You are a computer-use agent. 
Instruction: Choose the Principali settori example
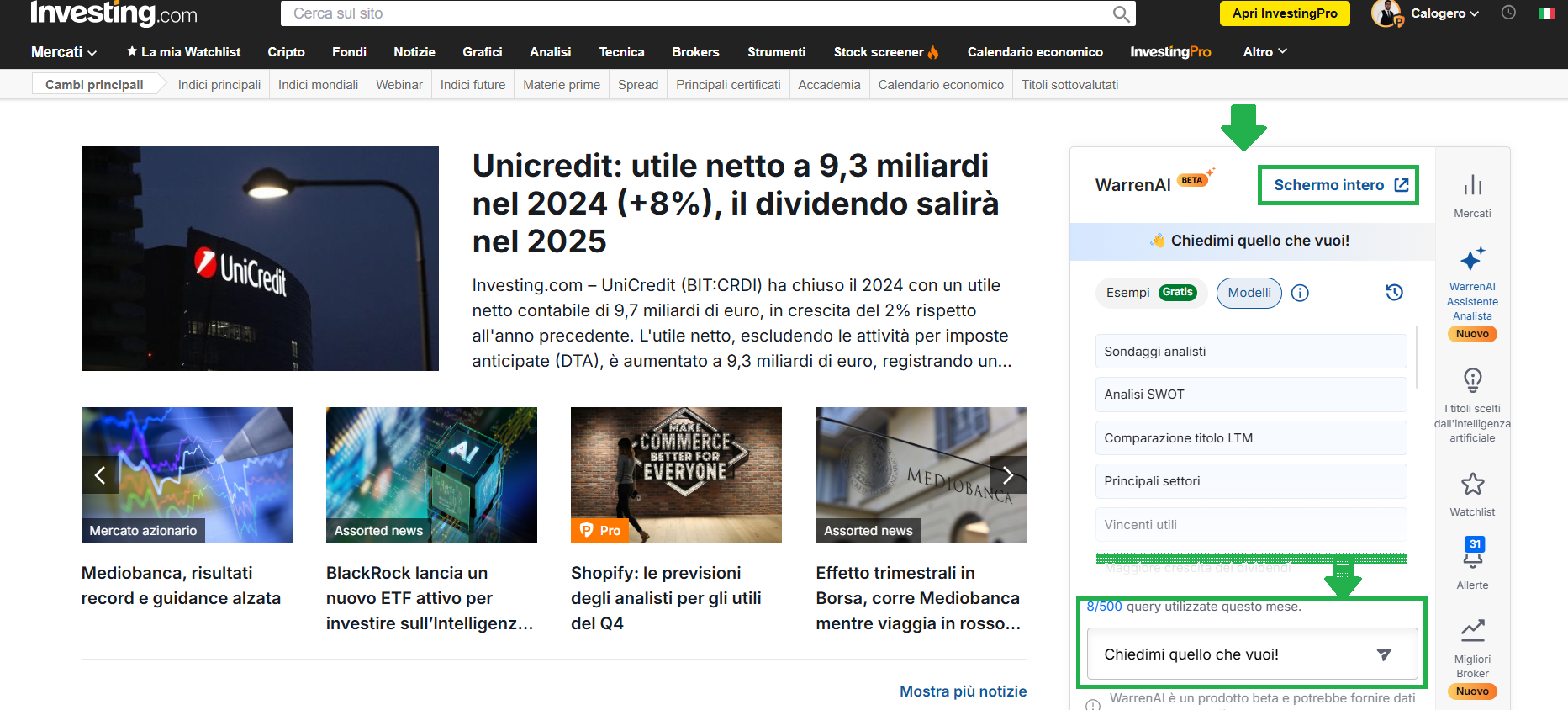1251,481
